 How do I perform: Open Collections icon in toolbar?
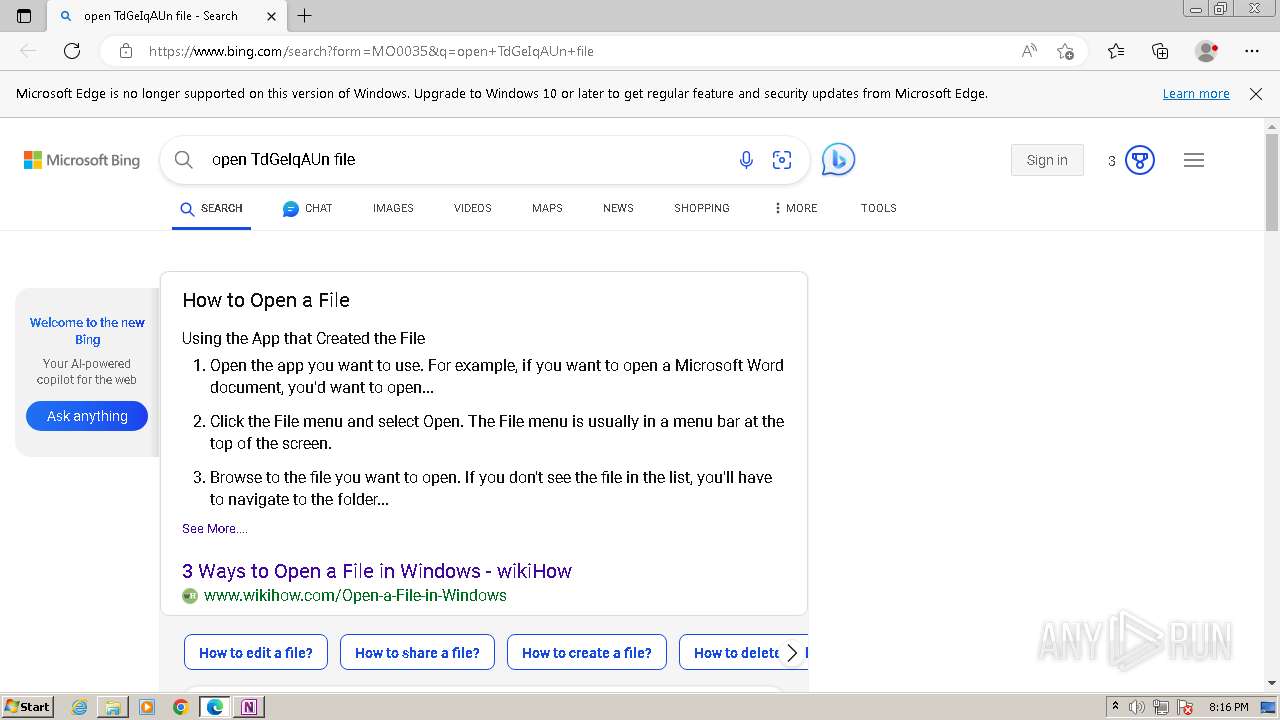click(1160, 51)
